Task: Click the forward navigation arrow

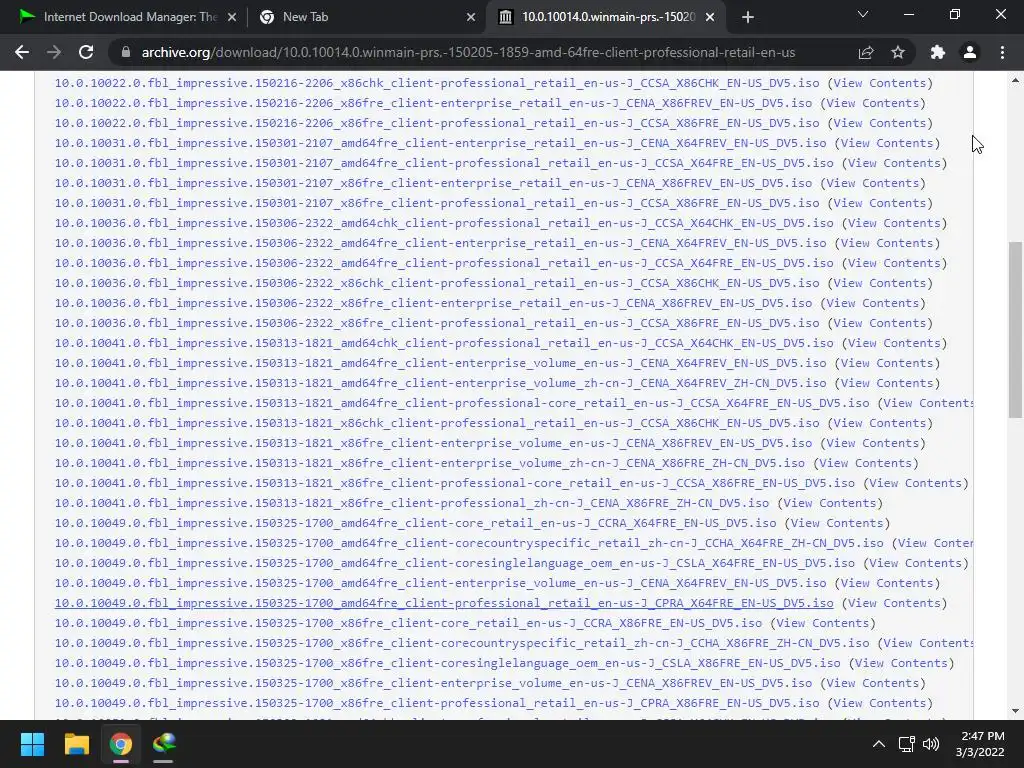Action: [54, 52]
